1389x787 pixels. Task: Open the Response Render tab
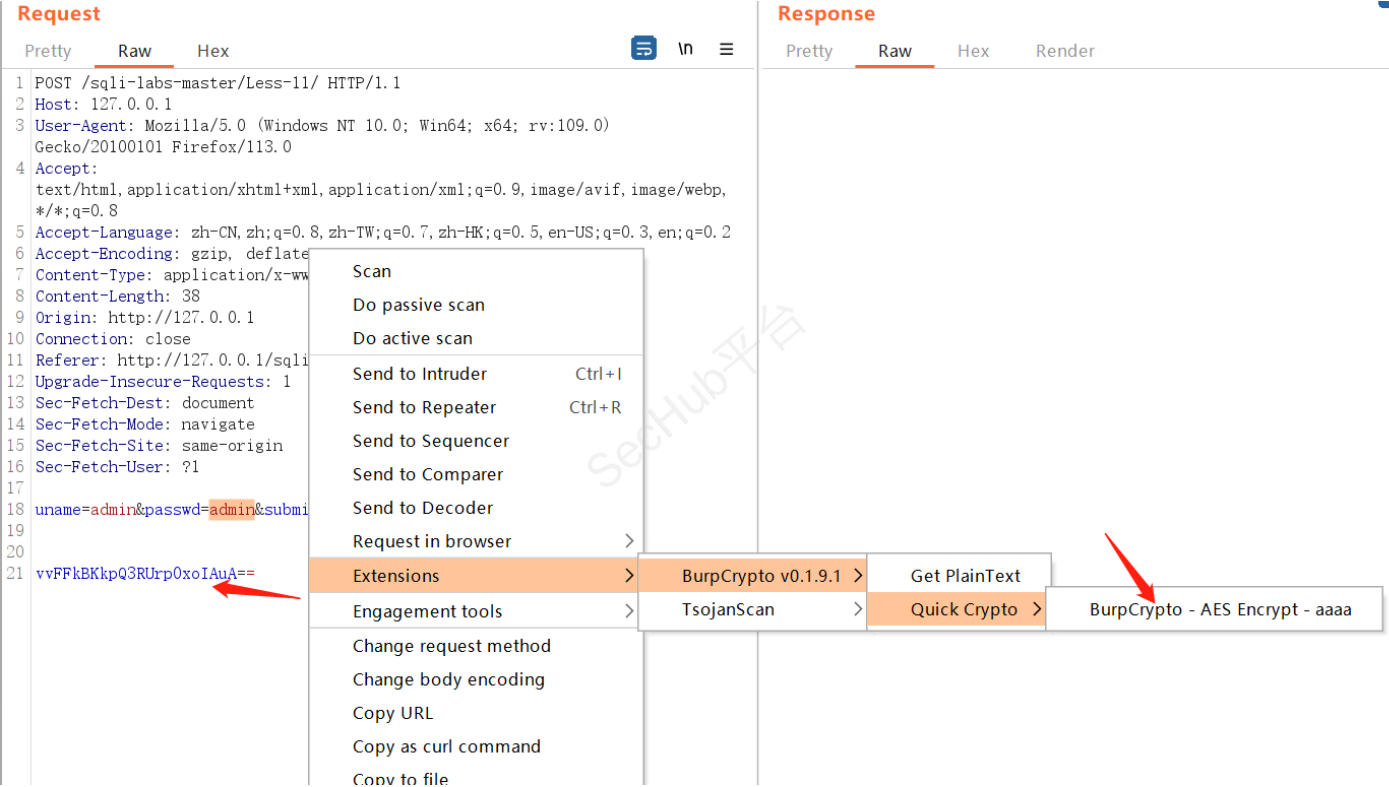point(1064,51)
